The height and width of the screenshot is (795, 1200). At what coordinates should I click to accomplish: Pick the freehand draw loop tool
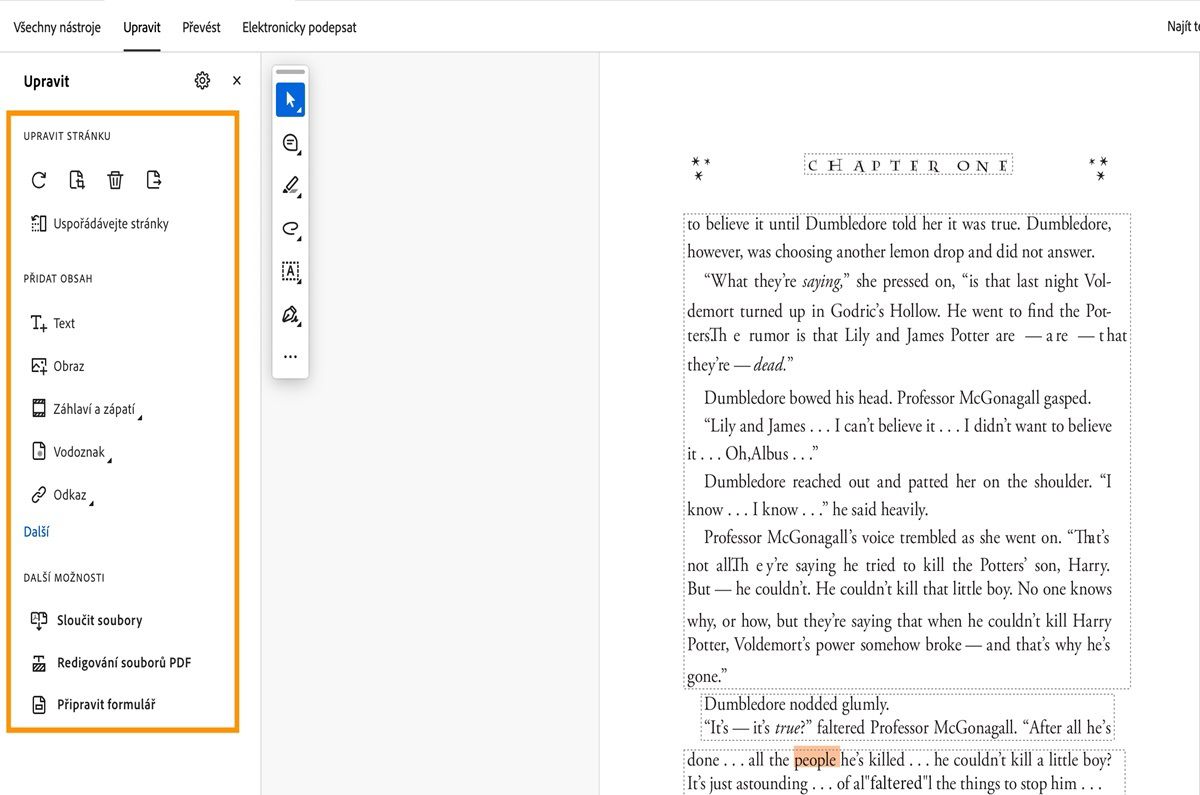pyautogui.click(x=290, y=229)
